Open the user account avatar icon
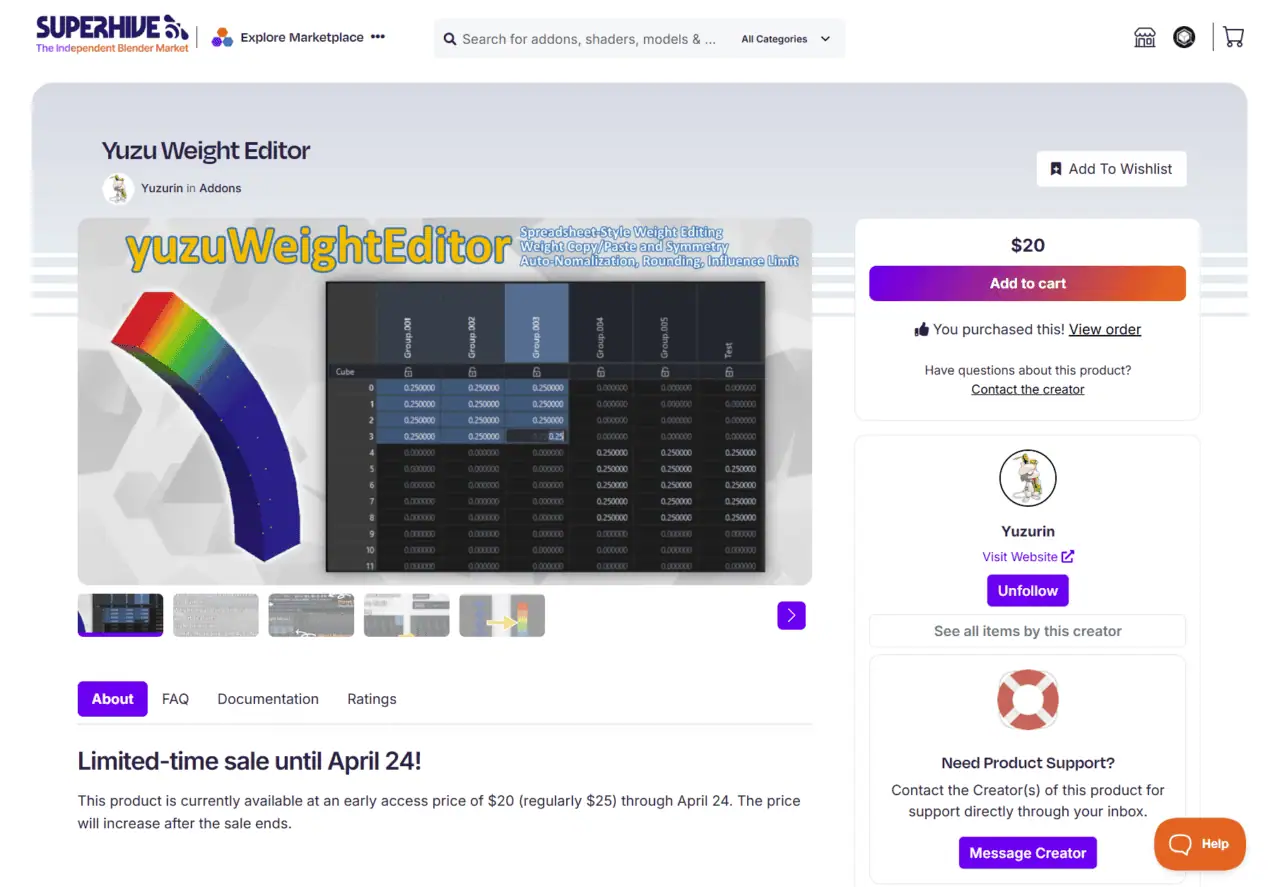The width and height of the screenshot is (1280, 887). [x=1184, y=38]
